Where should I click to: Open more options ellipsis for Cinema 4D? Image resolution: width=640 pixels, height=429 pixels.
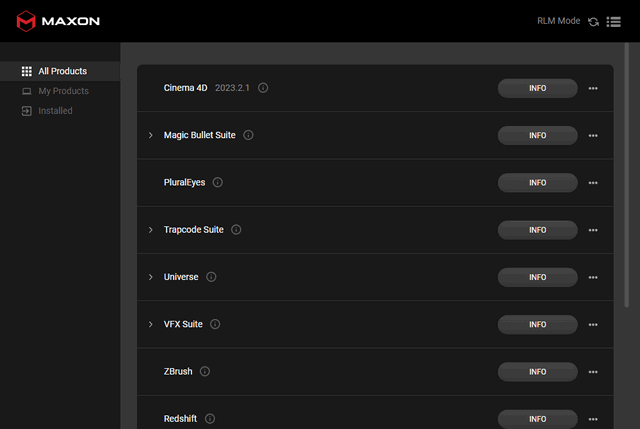(x=593, y=88)
